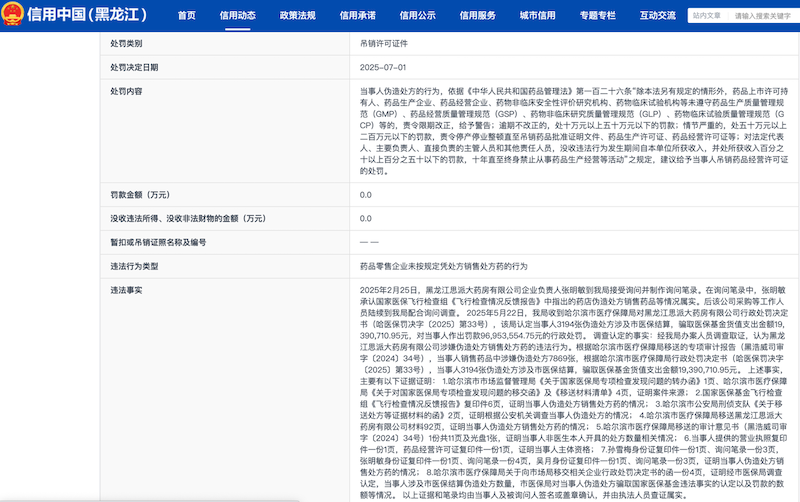800x502 pixels.
Task: Click the 吊销许可证件 value
Action: pyautogui.click(x=384, y=44)
